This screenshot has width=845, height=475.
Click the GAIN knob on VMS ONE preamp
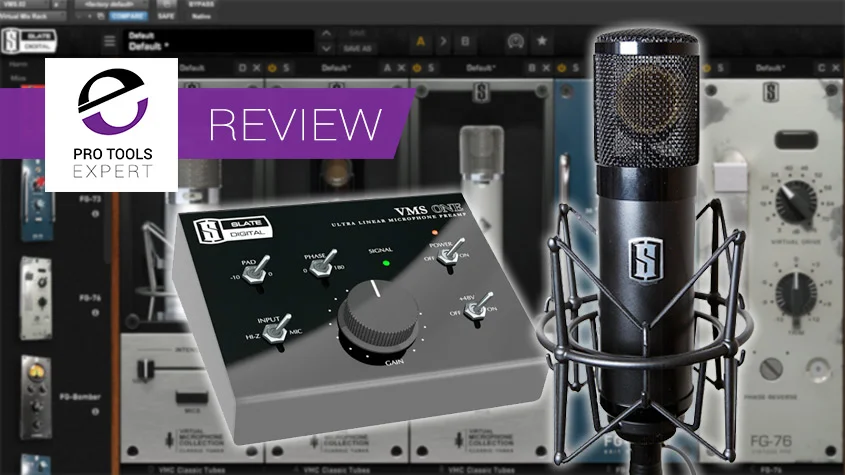tap(379, 316)
